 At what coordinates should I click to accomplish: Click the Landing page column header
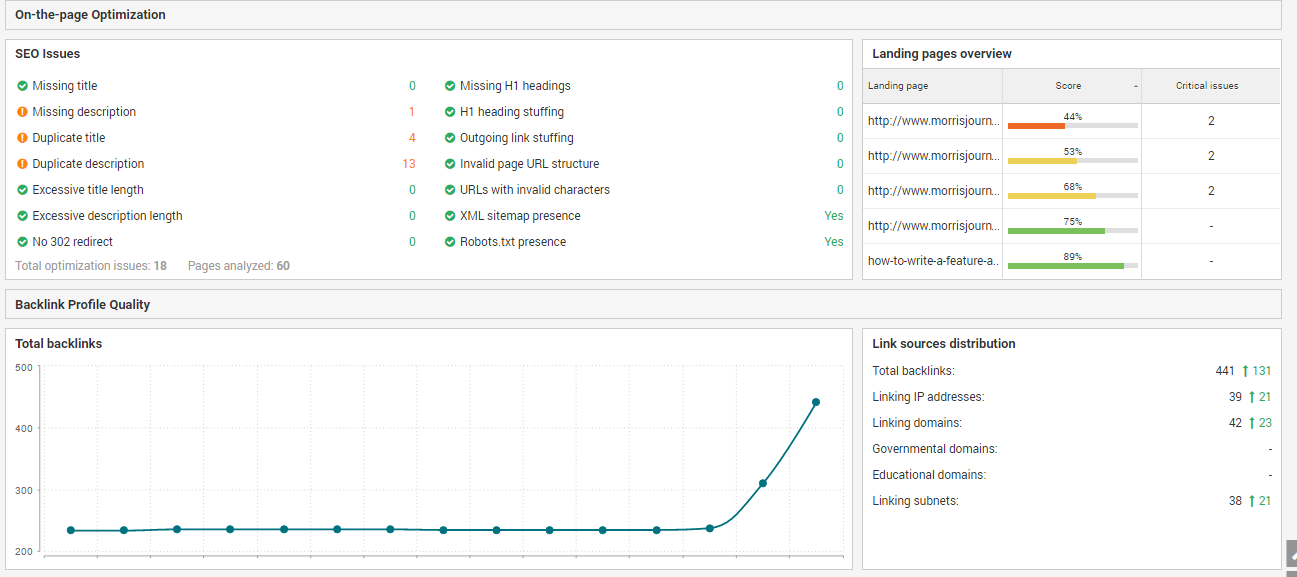[898, 86]
